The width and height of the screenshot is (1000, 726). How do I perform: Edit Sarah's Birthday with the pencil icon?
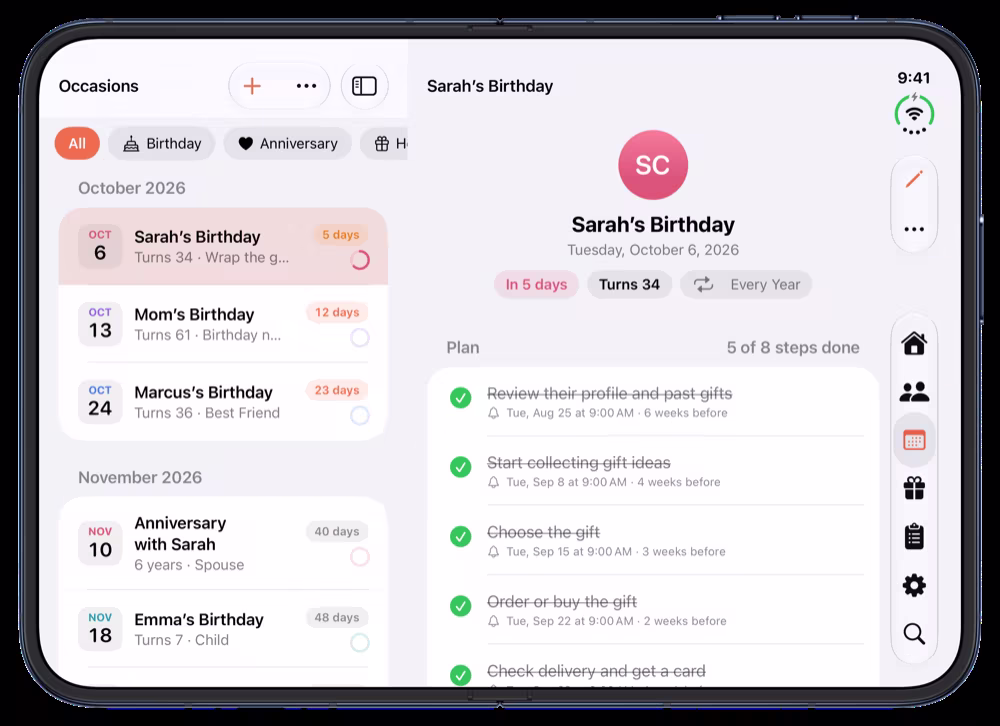(914, 179)
